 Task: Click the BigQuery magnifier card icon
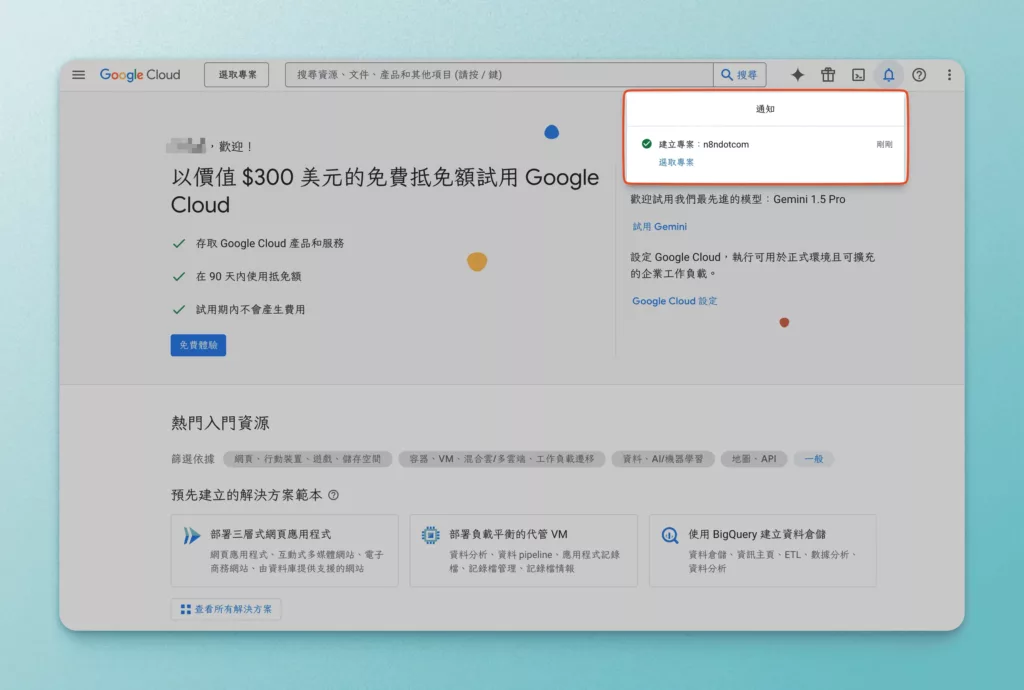pos(669,535)
